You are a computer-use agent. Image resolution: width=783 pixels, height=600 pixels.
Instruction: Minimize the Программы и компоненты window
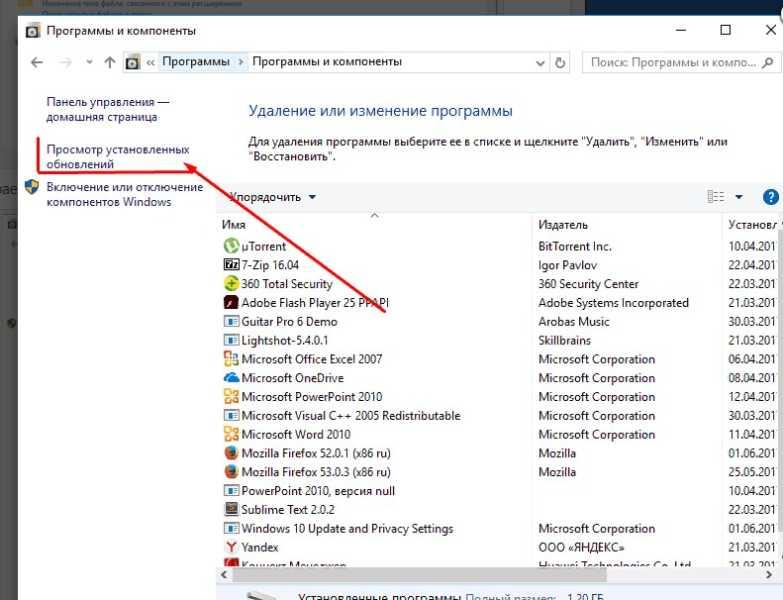click(x=681, y=30)
